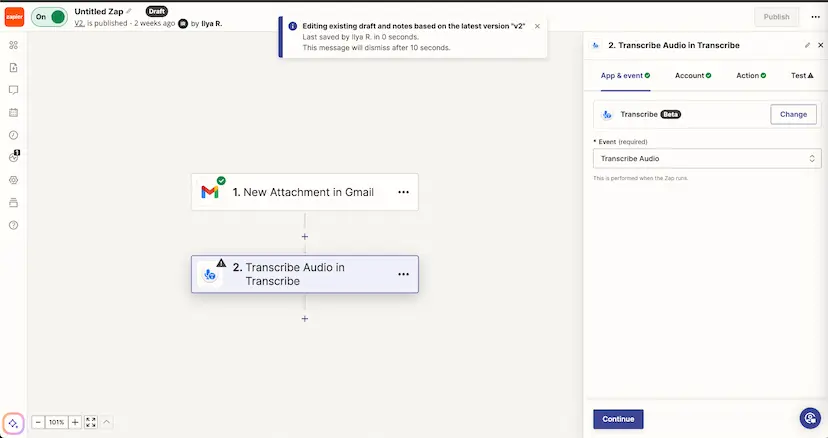Open the V2 version link
The width and height of the screenshot is (828, 438).
coord(79,23)
